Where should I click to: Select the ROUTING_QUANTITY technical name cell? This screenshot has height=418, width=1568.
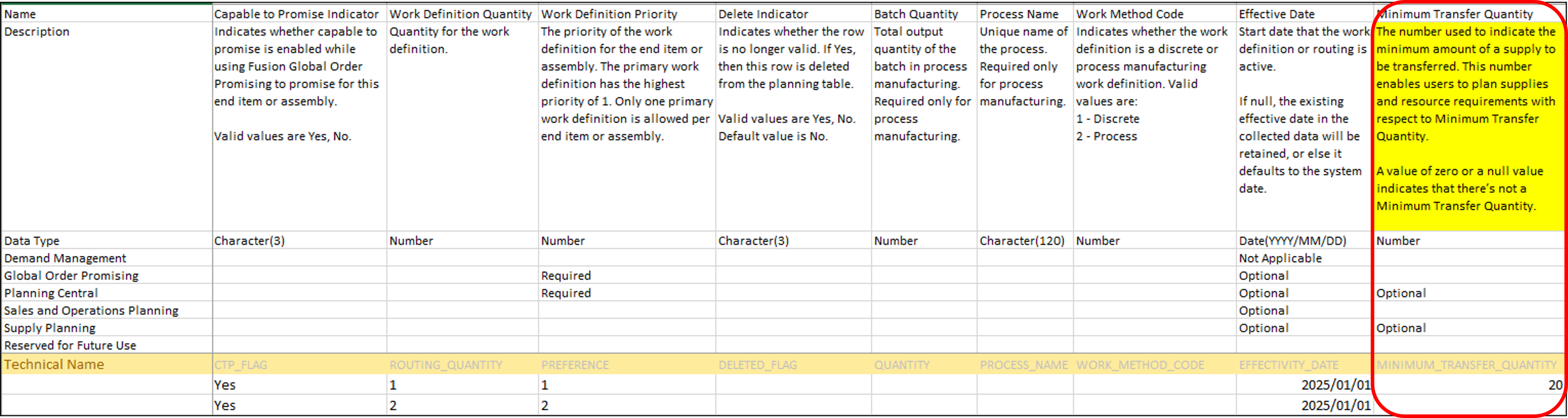coord(446,365)
